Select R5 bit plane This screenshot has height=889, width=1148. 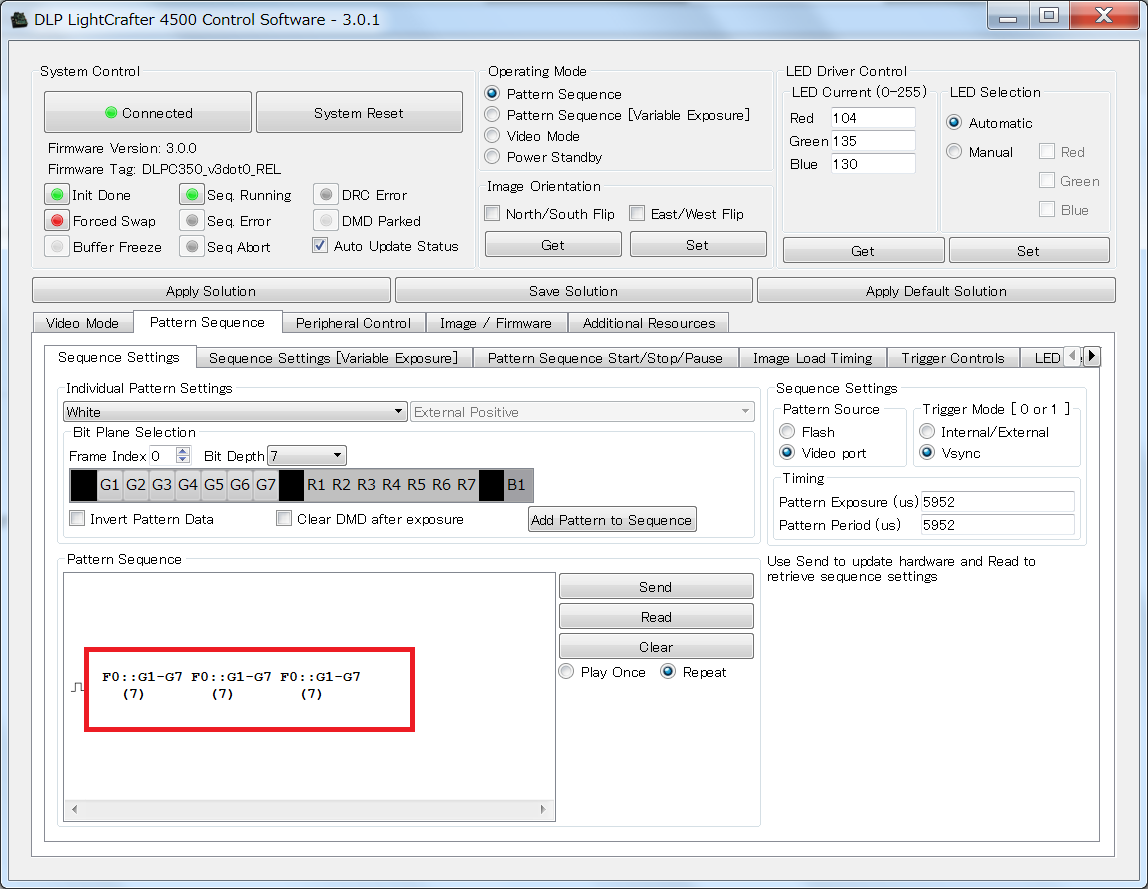417,485
